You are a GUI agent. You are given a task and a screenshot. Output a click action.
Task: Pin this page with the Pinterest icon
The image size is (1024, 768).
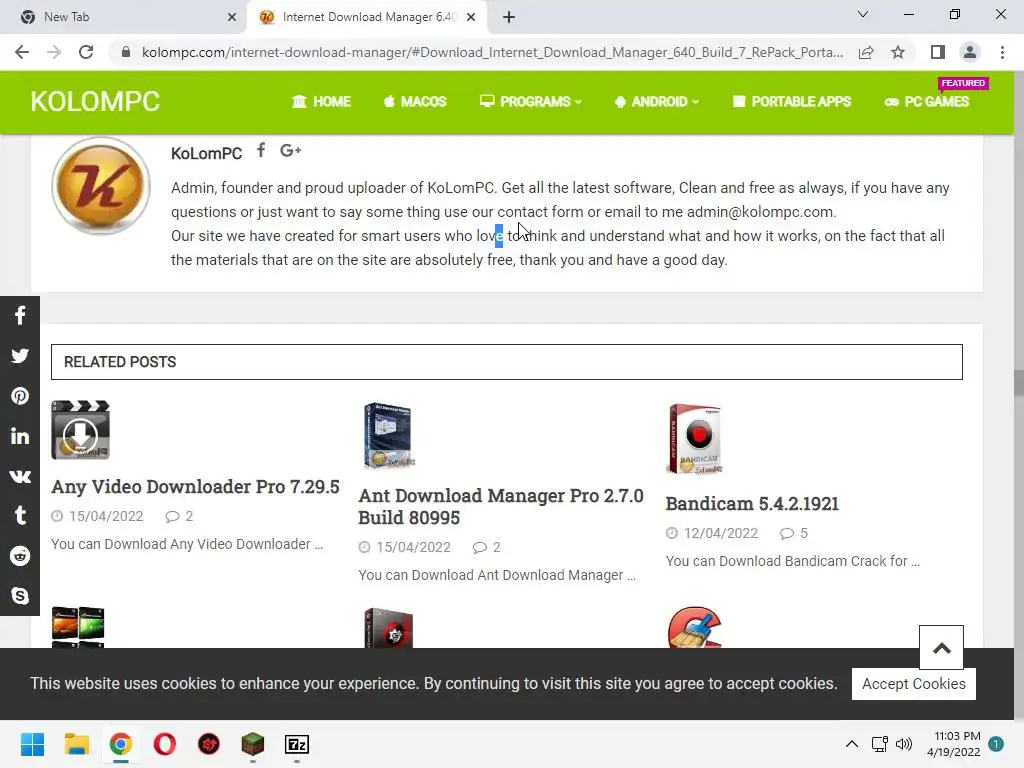point(20,396)
